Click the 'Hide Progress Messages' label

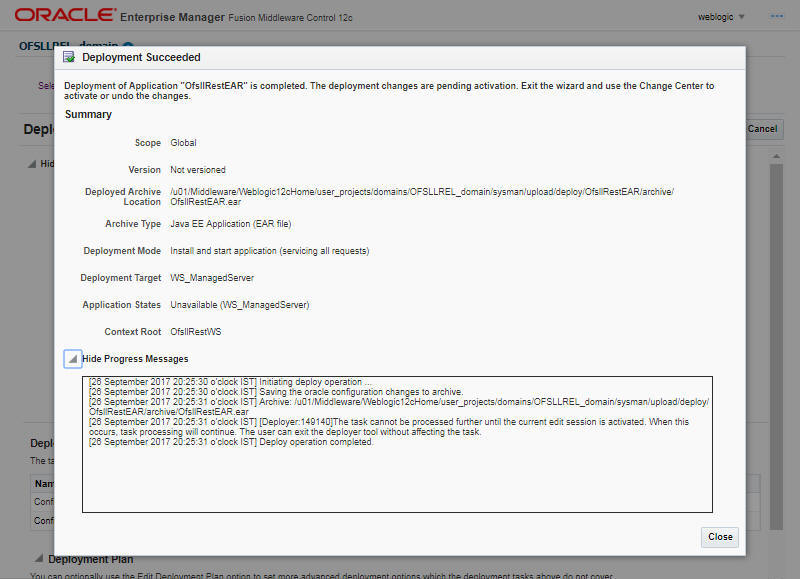click(135, 359)
